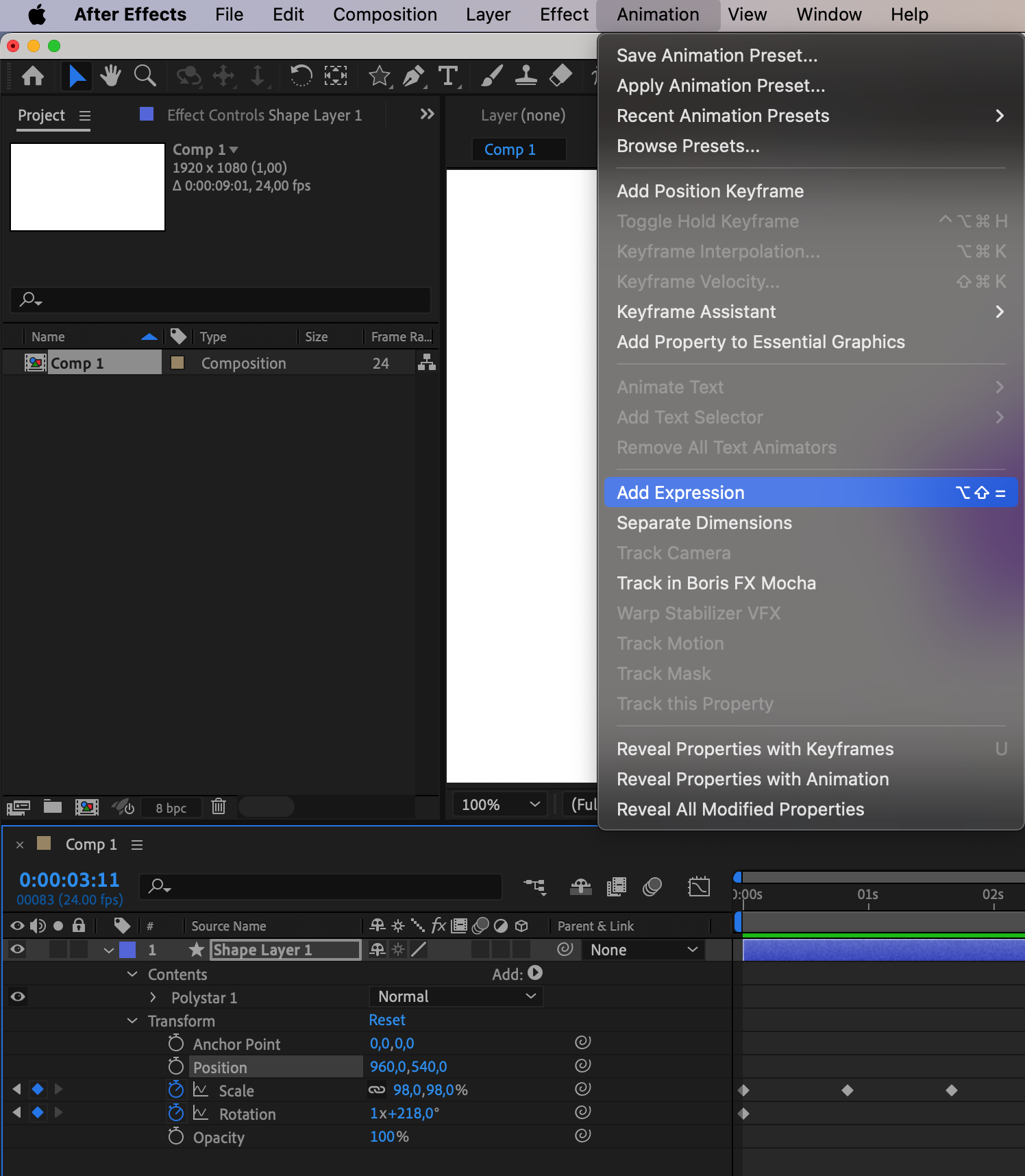The width and height of the screenshot is (1025, 1176).
Task: Open Effect menu in menu bar
Action: 564,14
